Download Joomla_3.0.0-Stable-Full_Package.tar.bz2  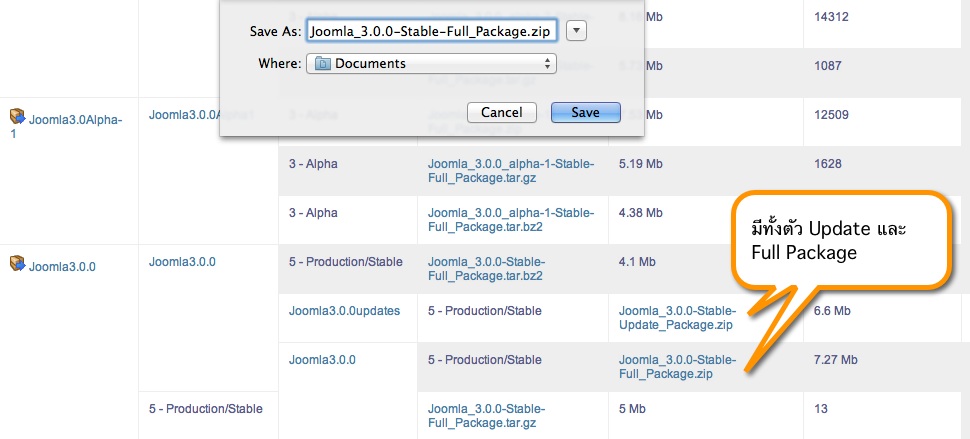coord(486,268)
